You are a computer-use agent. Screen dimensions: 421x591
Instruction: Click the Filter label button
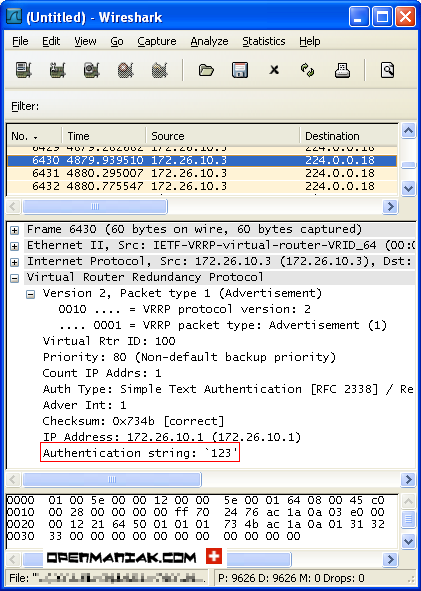(25, 106)
